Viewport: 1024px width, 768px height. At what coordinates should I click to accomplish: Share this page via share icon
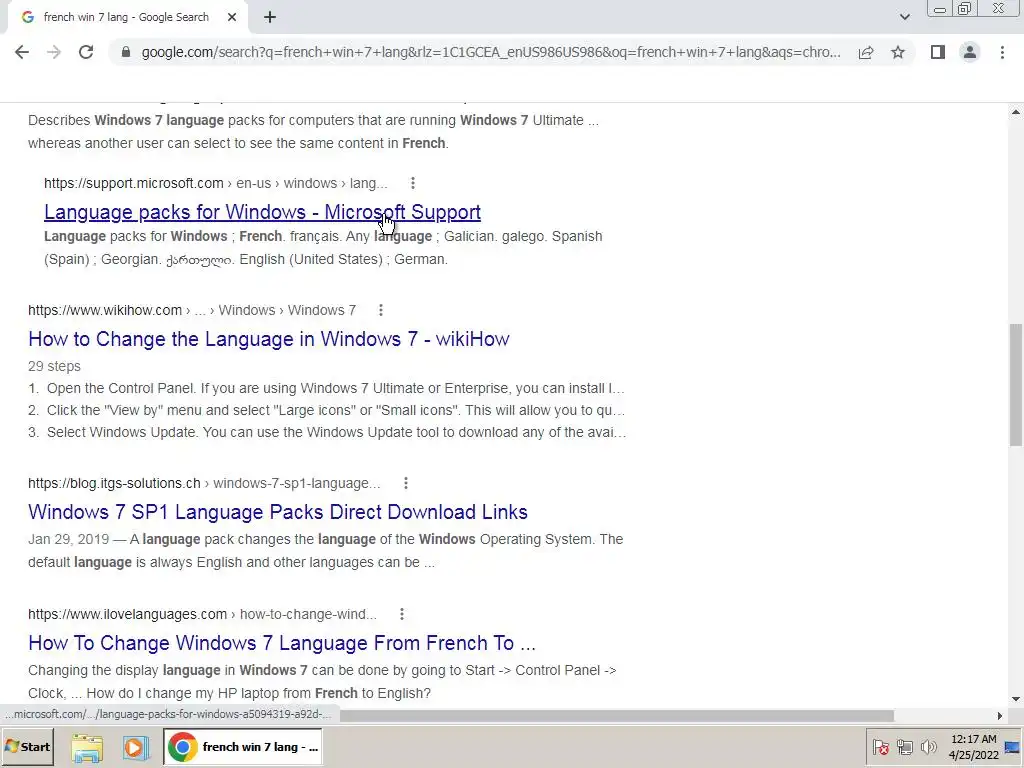point(866,52)
